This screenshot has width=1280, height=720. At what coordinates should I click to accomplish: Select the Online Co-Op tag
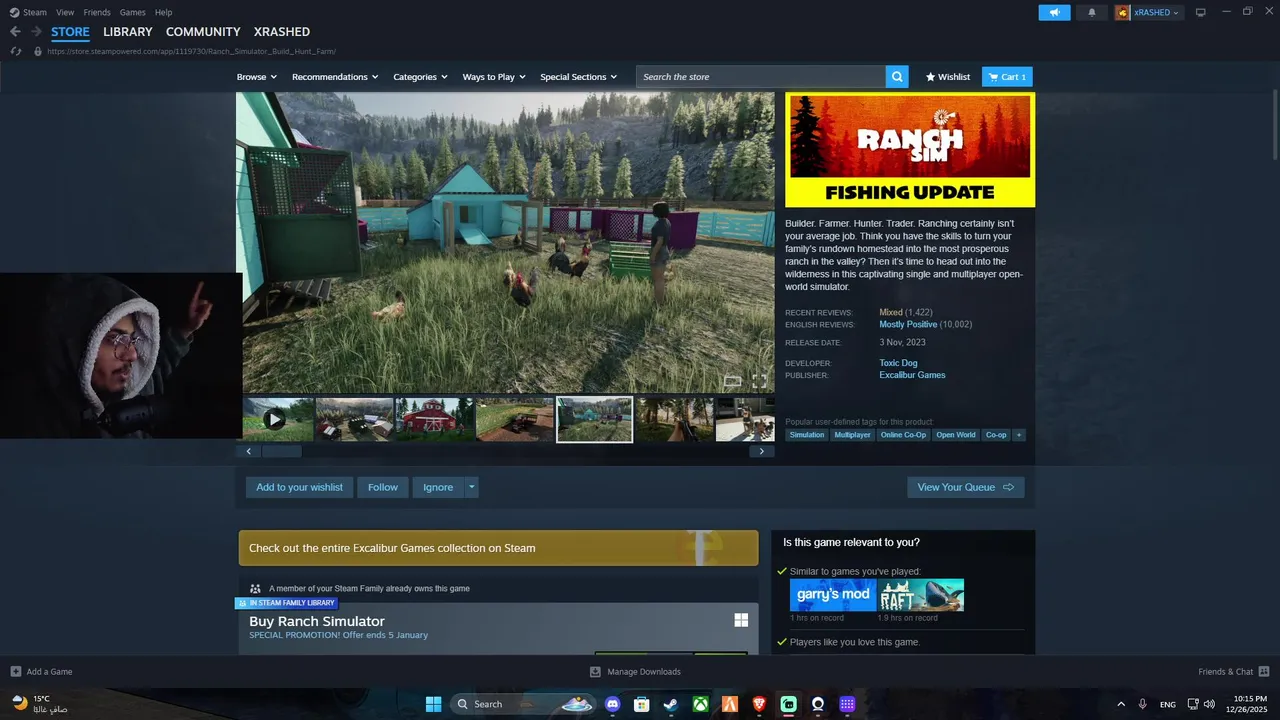tap(903, 435)
